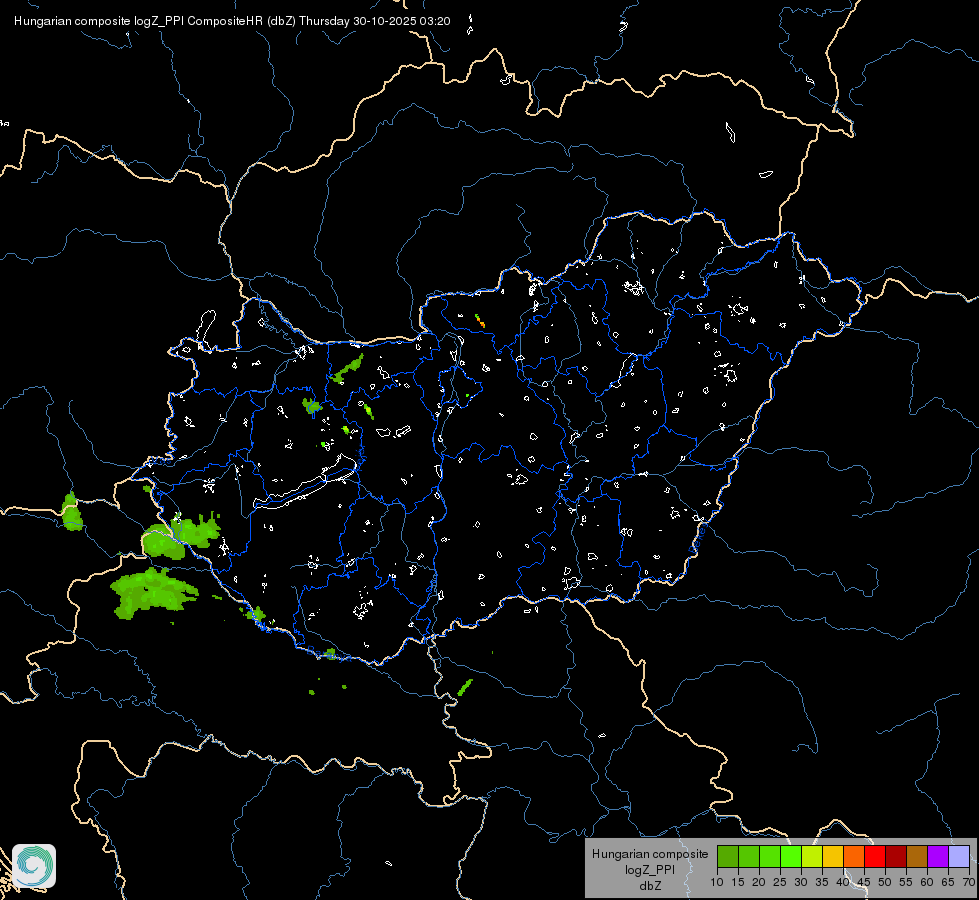979x900 pixels.
Task: Select the 35–40 dBZ yellow swatch
Action: pos(833,856)
